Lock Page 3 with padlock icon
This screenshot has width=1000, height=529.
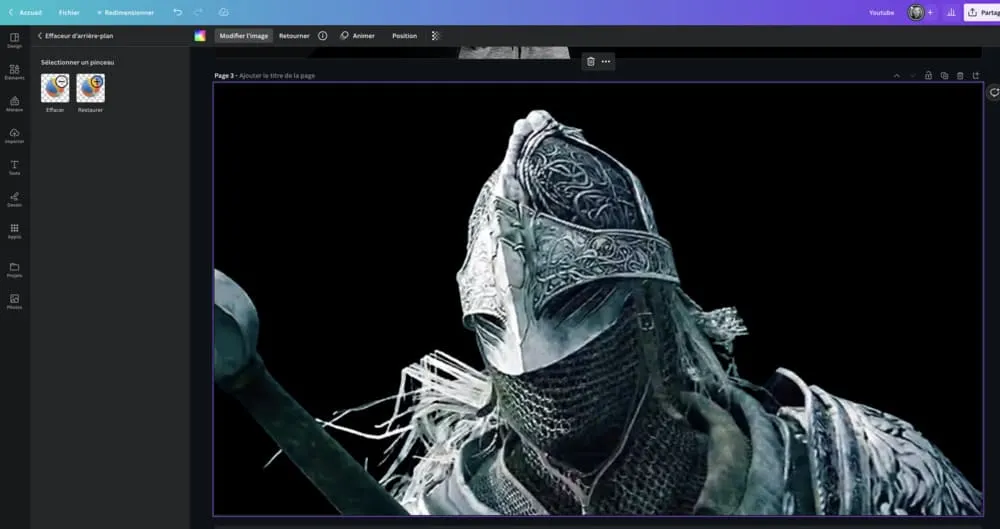pyautogui.click(x=929, y=75)
